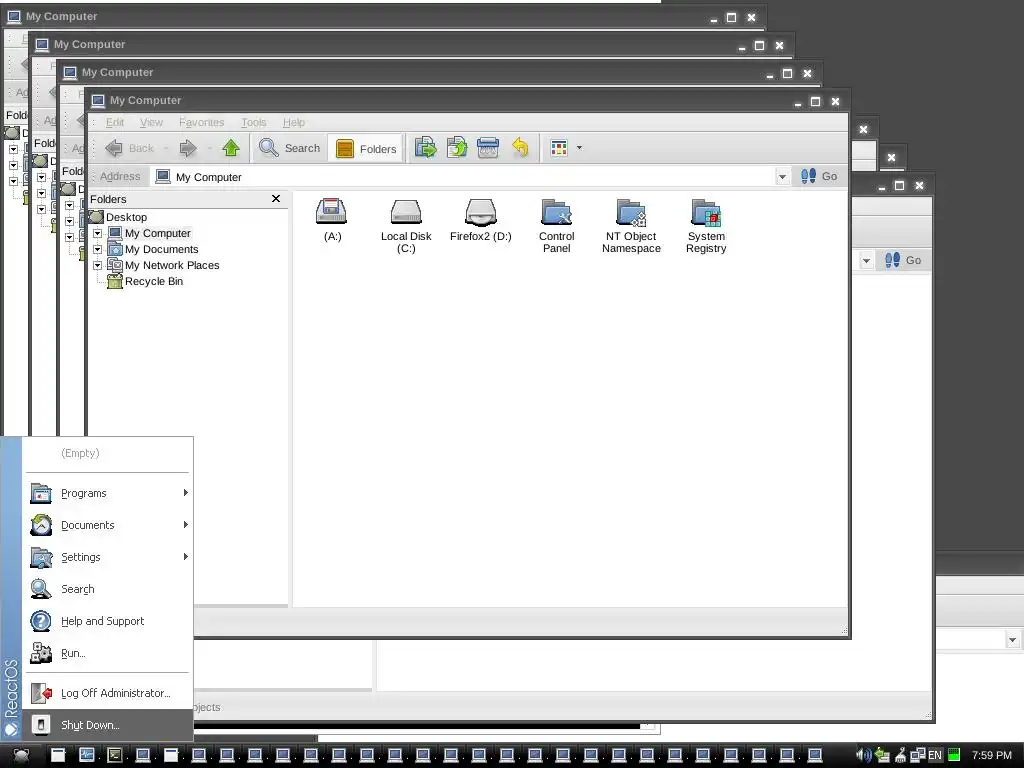Select My Network Places tree item
This screenshot has width=1024, height=768.
click(172, 265)
